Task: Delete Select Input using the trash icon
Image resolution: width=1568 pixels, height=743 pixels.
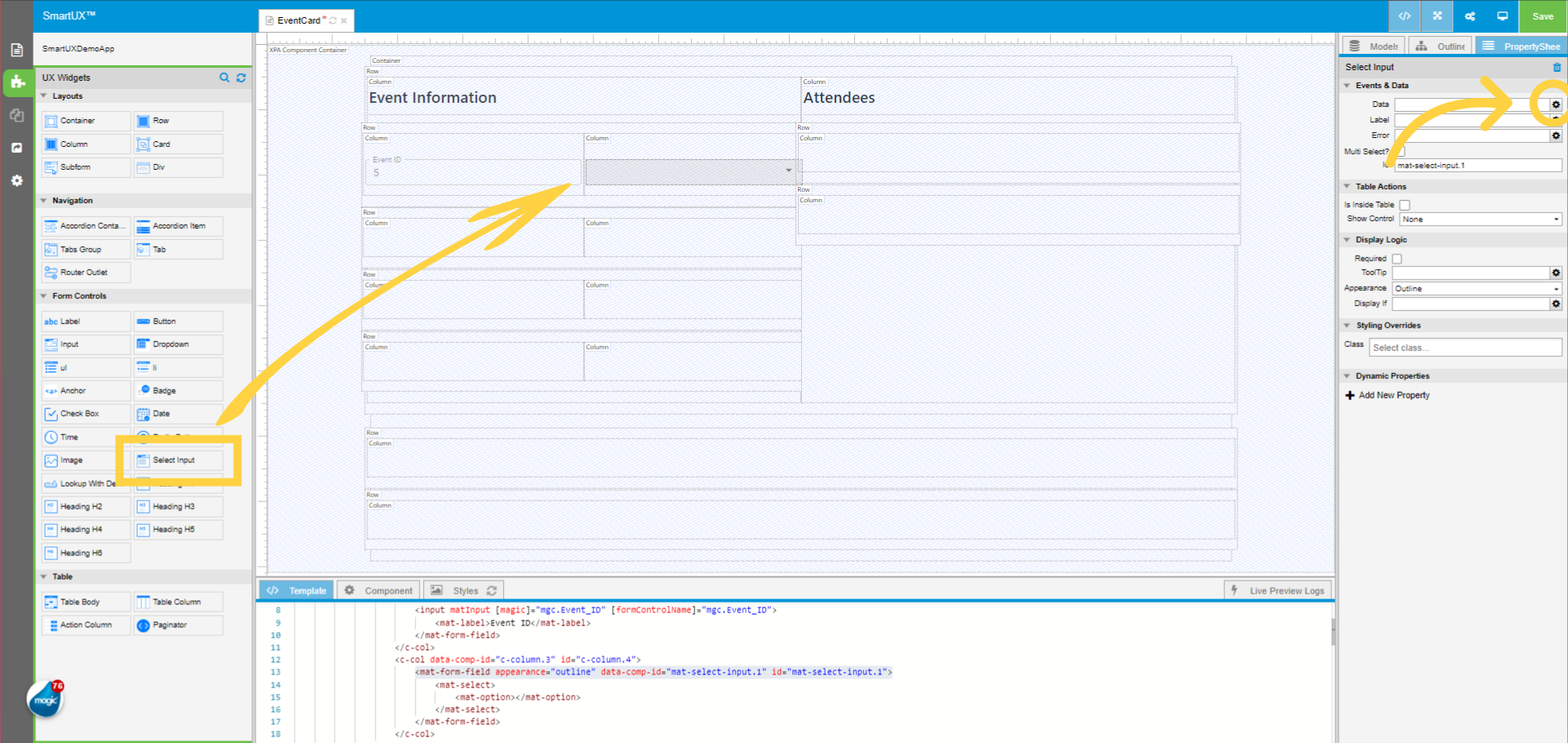Action: 1556,67
